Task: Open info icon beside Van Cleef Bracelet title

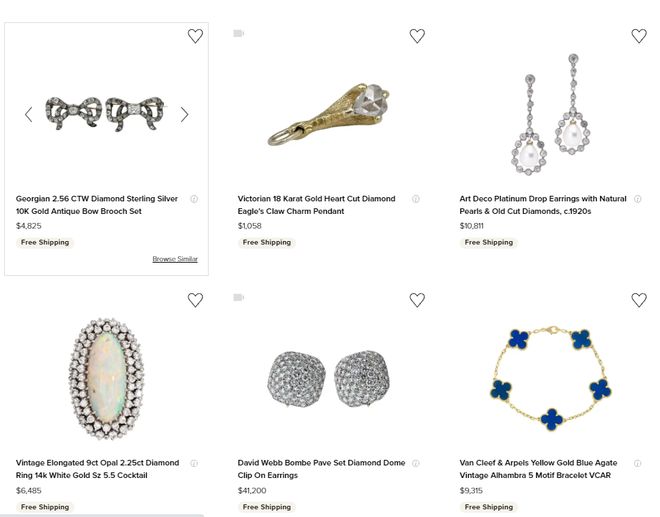Action: pos(638,463)
